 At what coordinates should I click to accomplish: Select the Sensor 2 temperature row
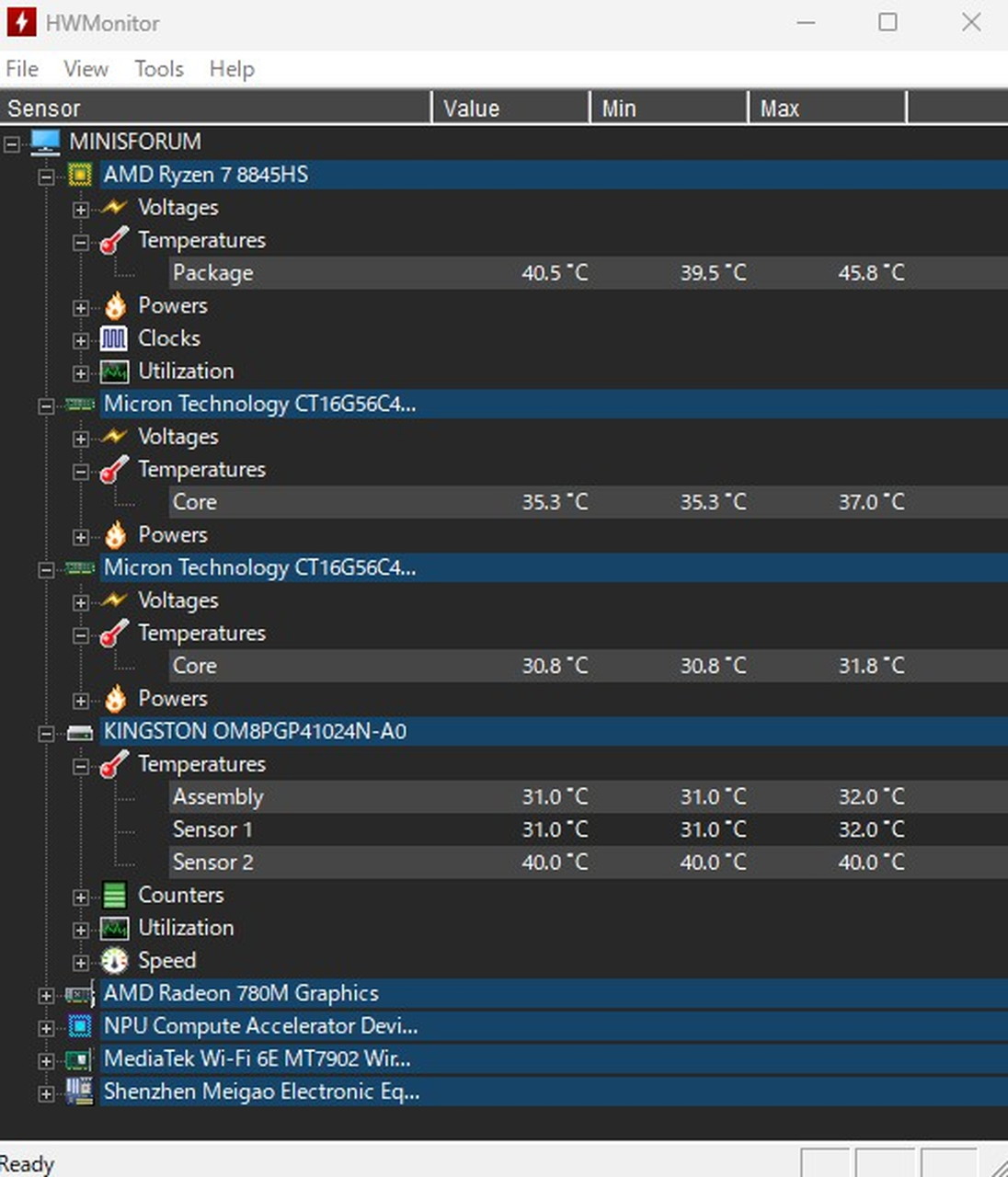(212, 863)
